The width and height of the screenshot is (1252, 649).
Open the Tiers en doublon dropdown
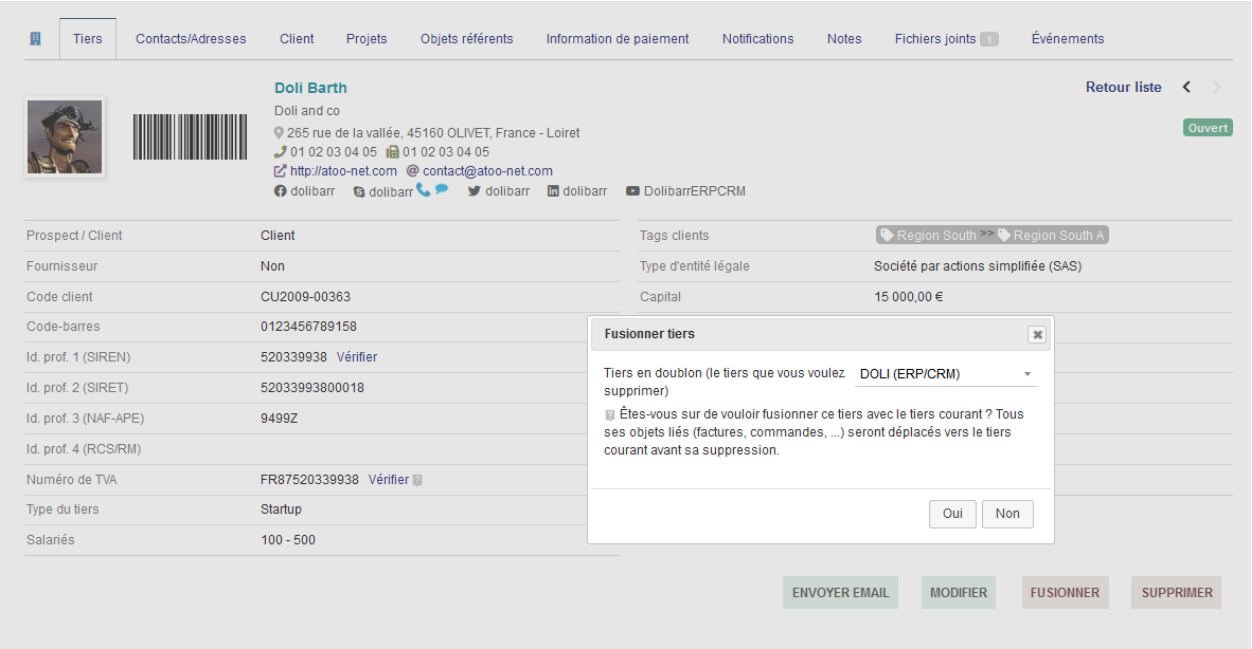pos(946,374)
